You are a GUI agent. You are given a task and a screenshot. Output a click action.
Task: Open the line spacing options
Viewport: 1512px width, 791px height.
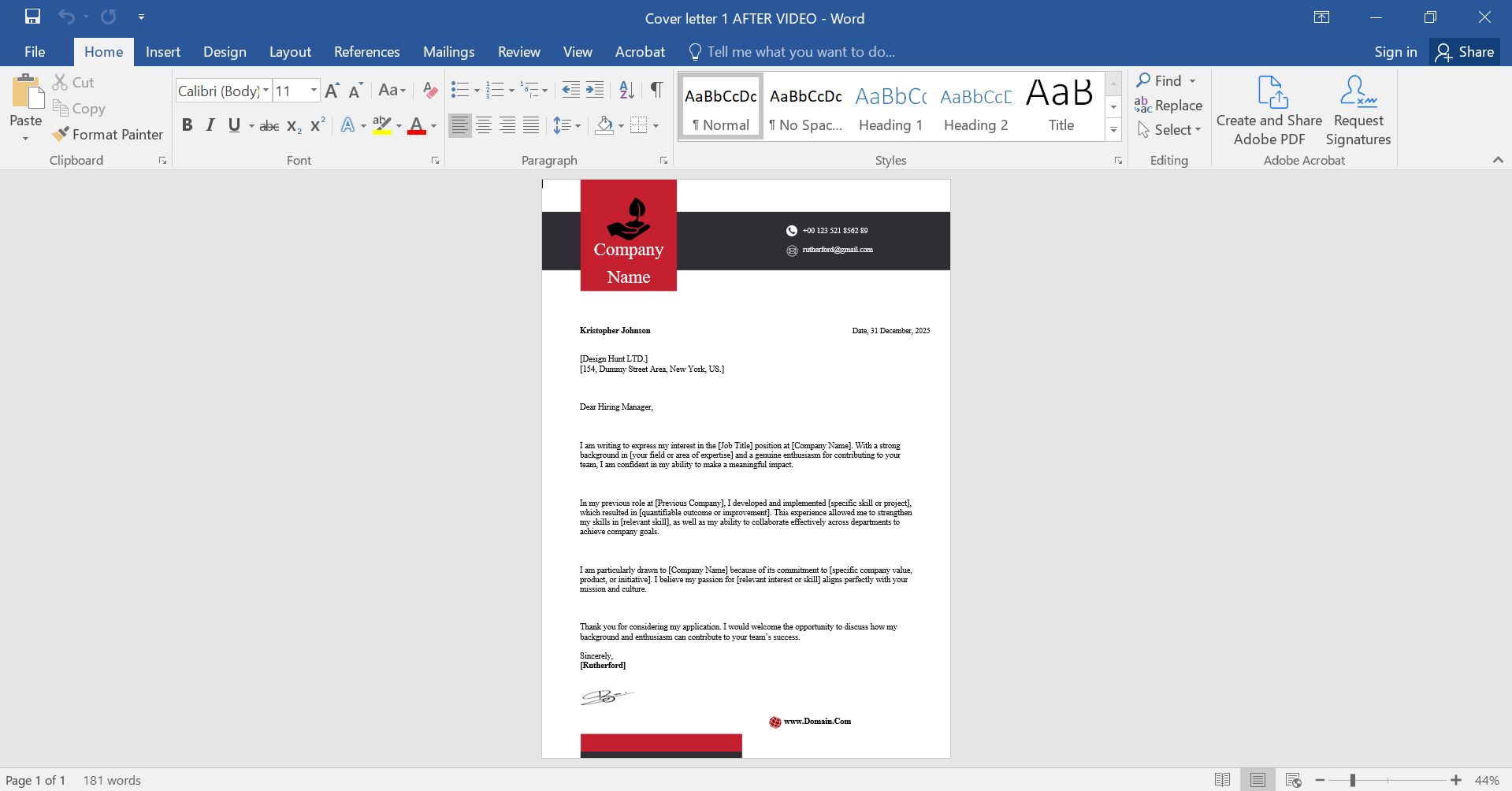[567, 124]
